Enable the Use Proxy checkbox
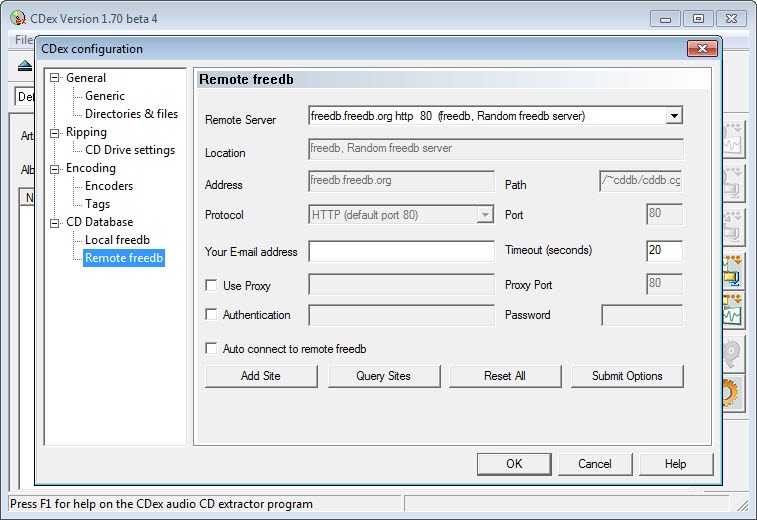 (x=211, y=285)
